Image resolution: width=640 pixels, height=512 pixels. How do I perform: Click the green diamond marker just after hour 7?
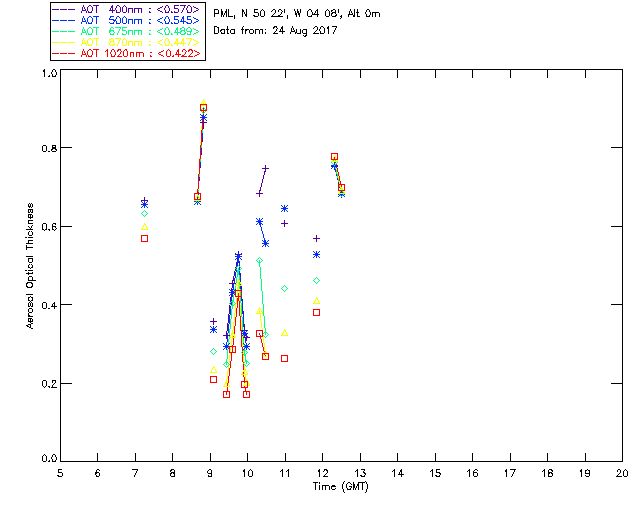pos(144,214)
